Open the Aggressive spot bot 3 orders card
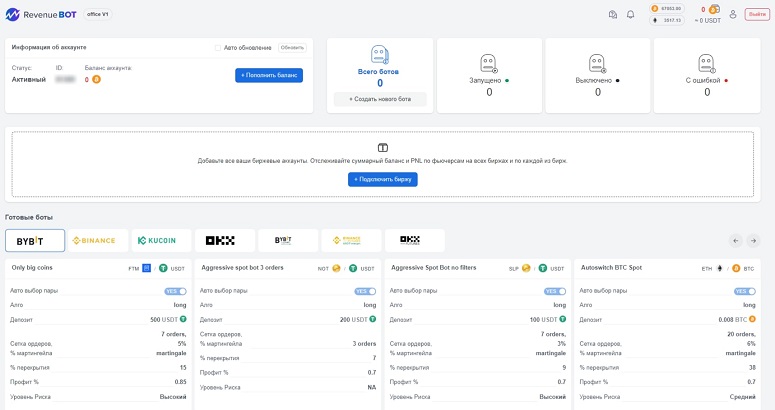The image size is (775, 410). (288, 334)
